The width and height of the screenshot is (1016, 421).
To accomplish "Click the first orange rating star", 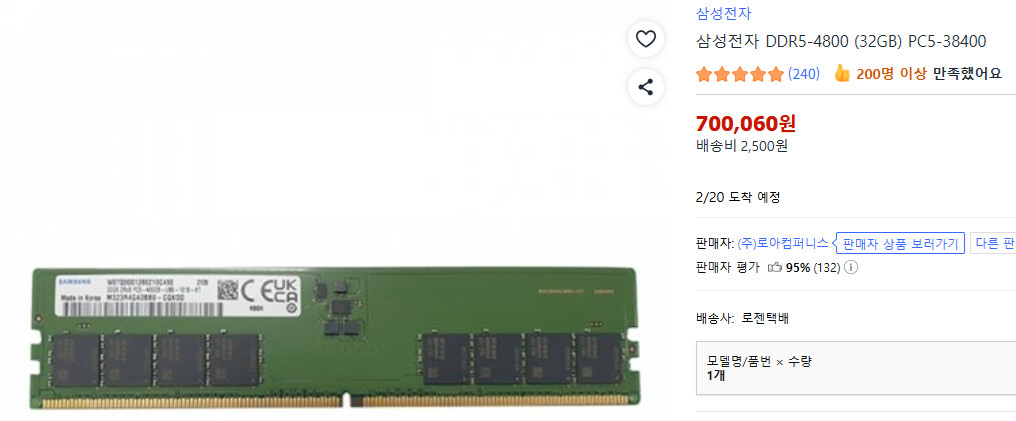I will [704, 74].
